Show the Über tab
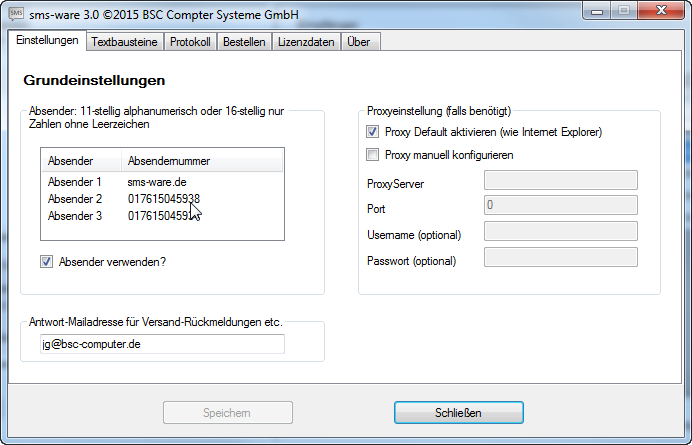This screenshot has width=692, height=445. pyautogui.click(x=360, y=42)
